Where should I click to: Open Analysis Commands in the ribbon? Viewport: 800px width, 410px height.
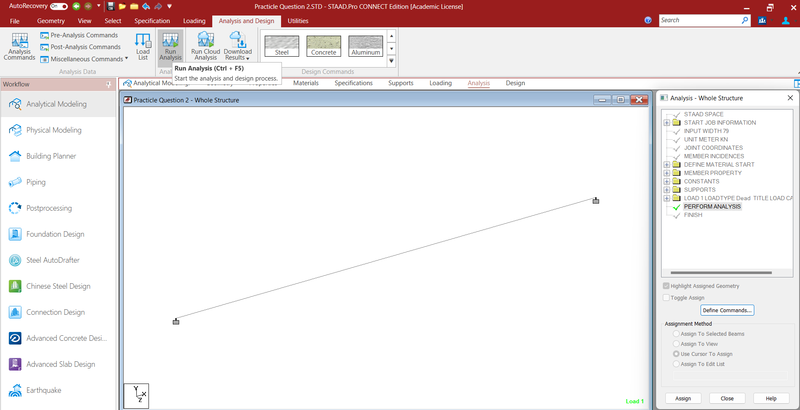point(19,47)
